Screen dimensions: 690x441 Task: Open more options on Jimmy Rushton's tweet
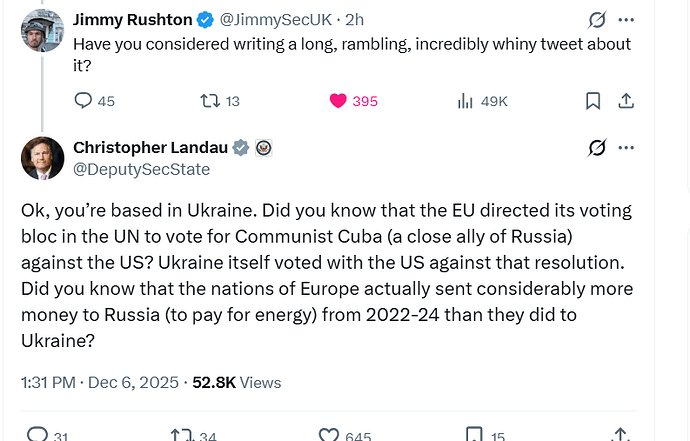(x=627, y=19)
